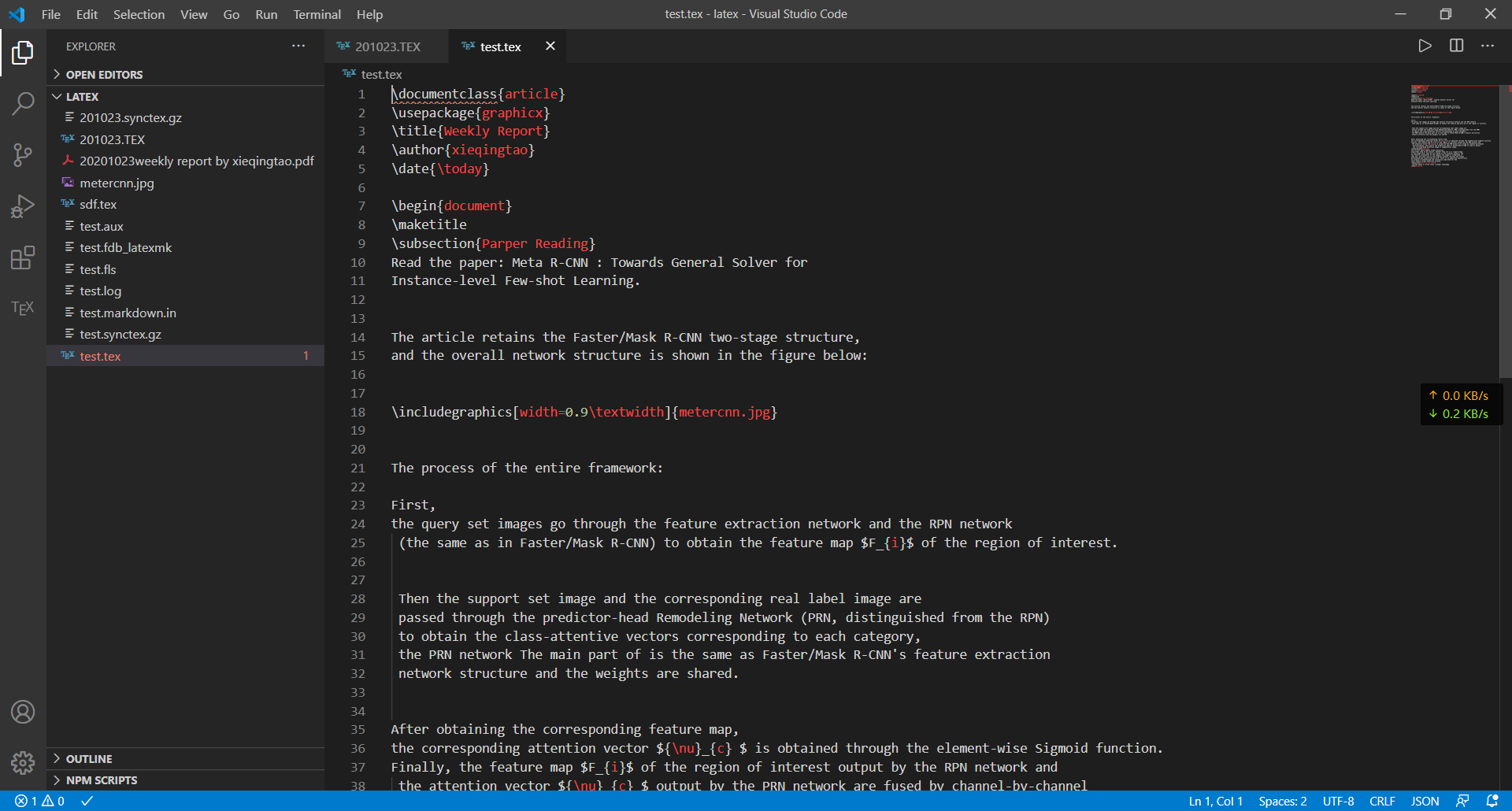This screenshot has height=811, width=1512.
Task: Select metercnn.jpg in the Explorer
Action: pos(117,183)
